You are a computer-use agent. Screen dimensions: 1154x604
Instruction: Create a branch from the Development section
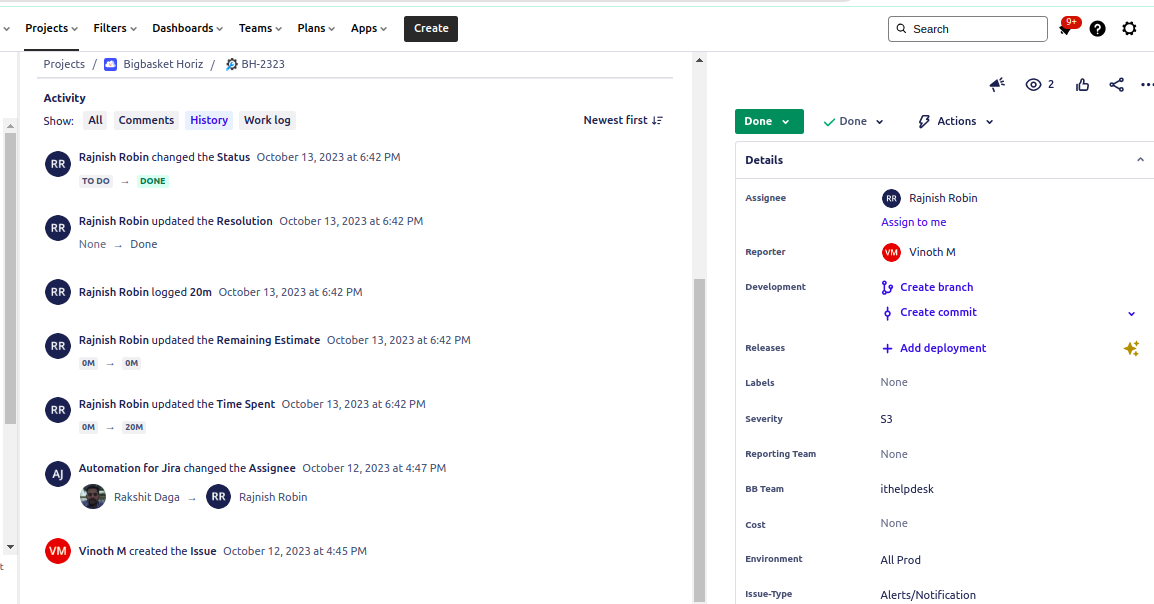coord(936,287)
